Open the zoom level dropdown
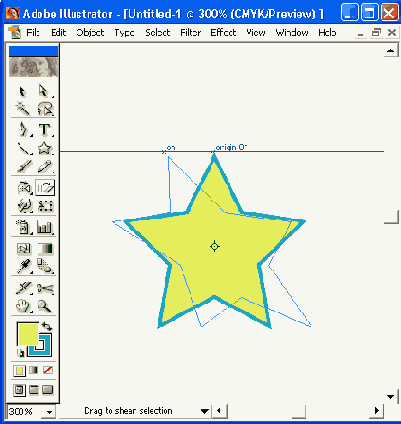401x424 pixels. (49, 412)
